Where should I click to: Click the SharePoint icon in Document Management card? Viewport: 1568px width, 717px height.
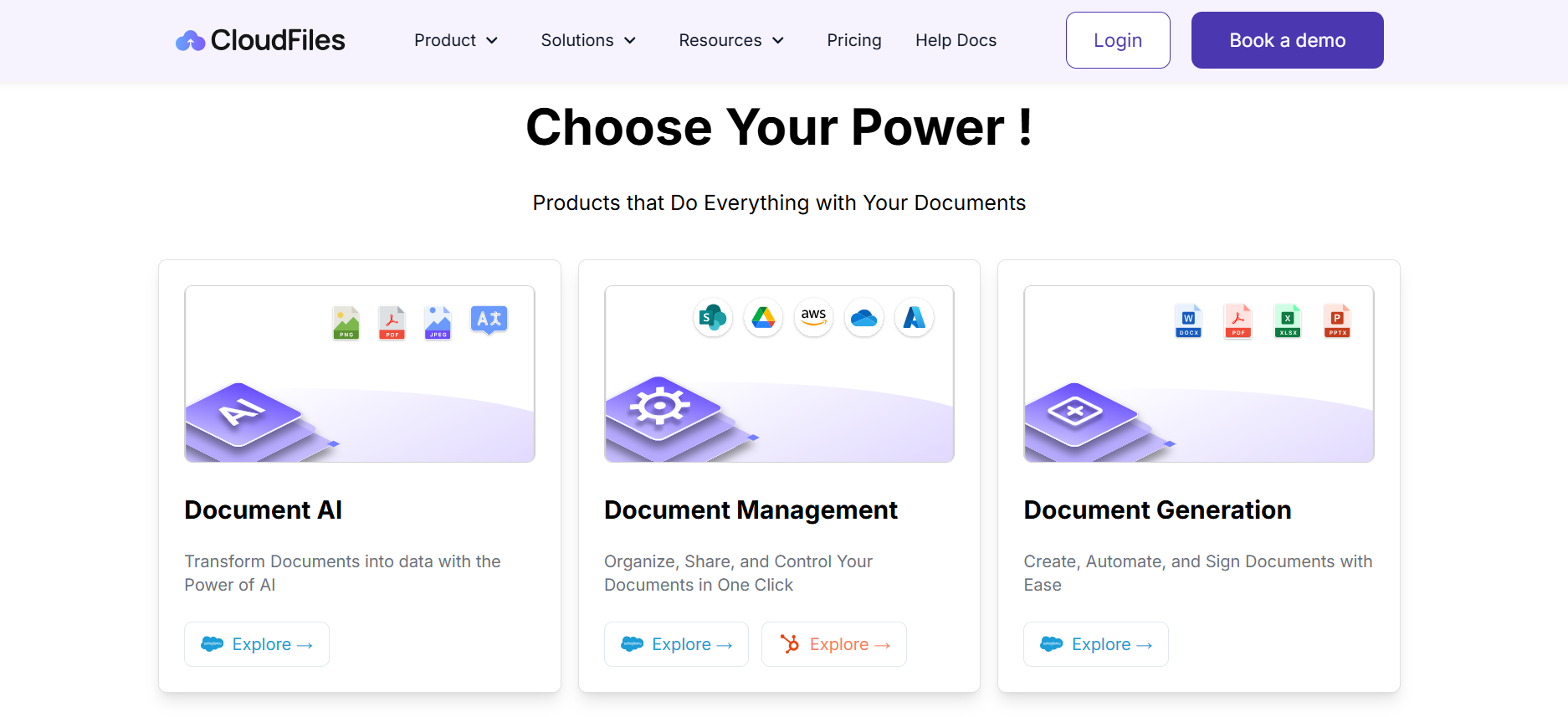click(x=713, y=318)
